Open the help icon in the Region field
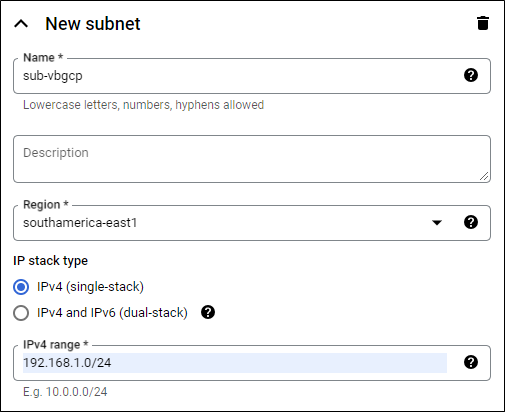This screenshot has width=505, height=412. click(471, 222)
